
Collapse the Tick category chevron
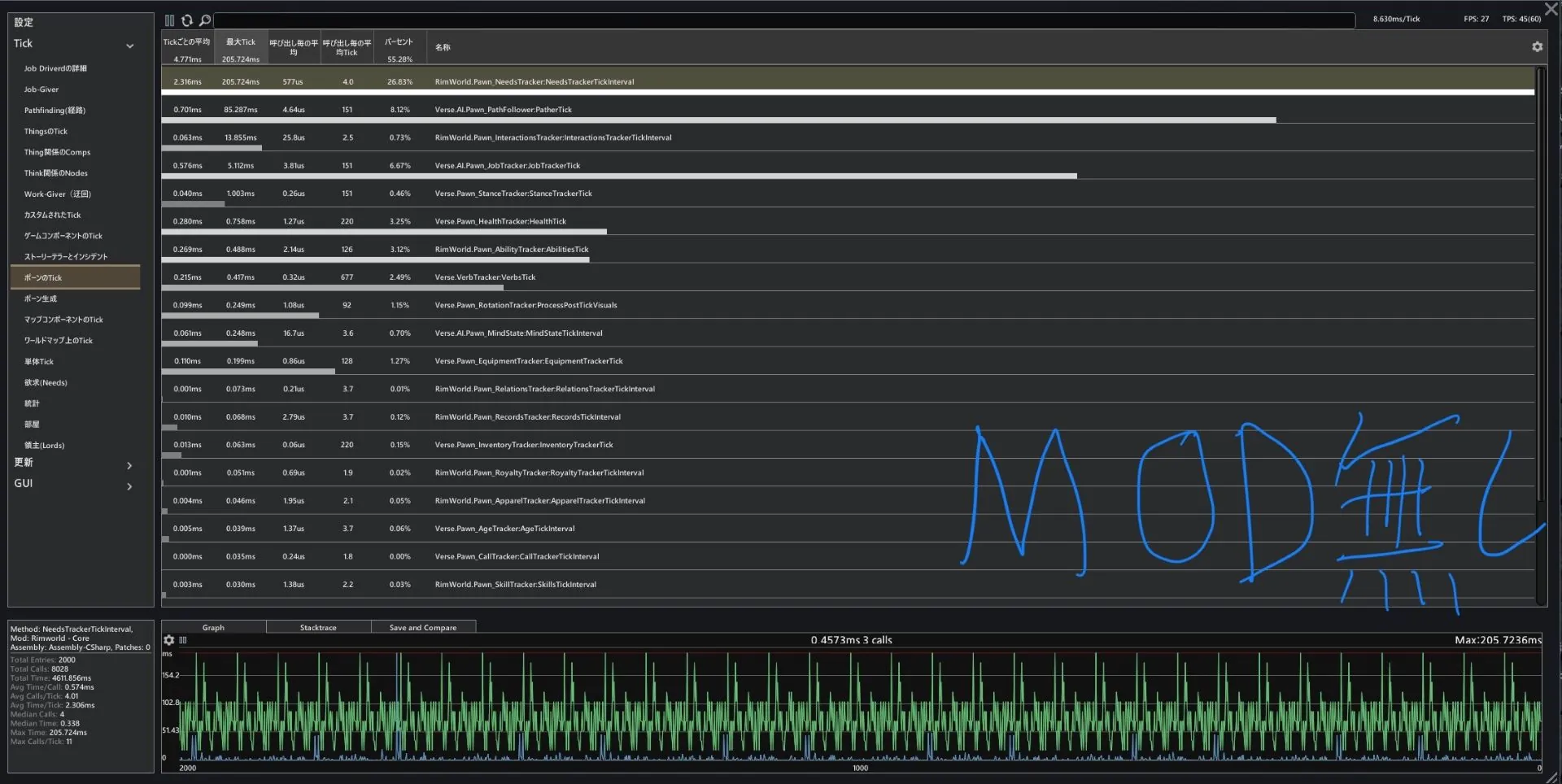point(129,46)
